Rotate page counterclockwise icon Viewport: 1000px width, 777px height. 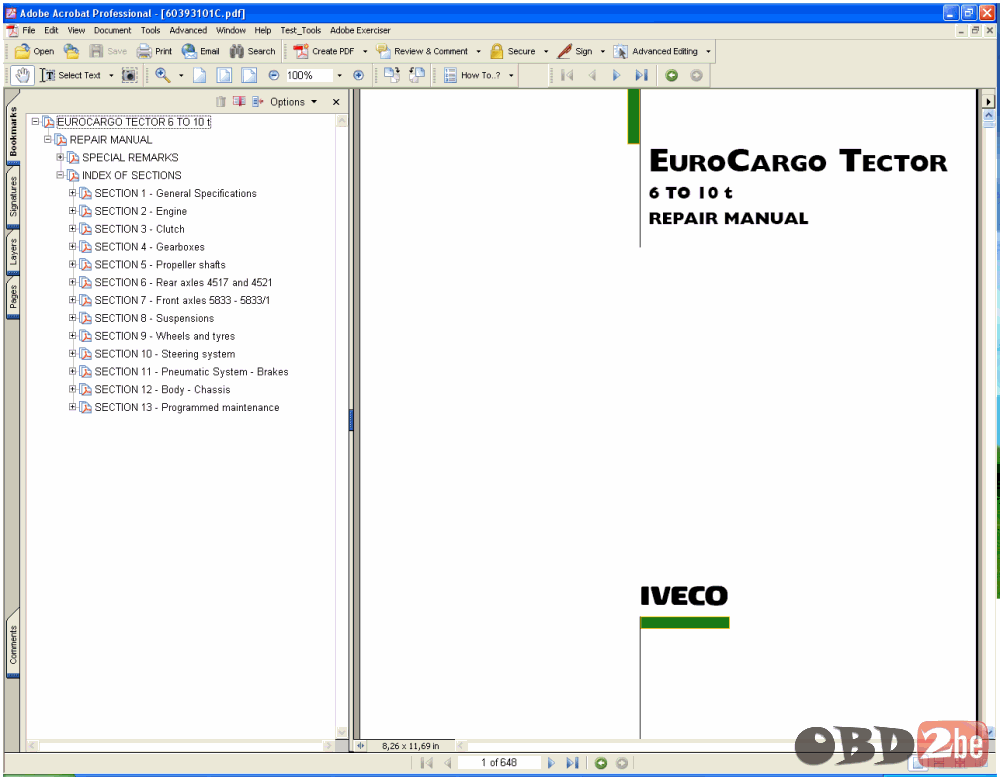(416, 75)
